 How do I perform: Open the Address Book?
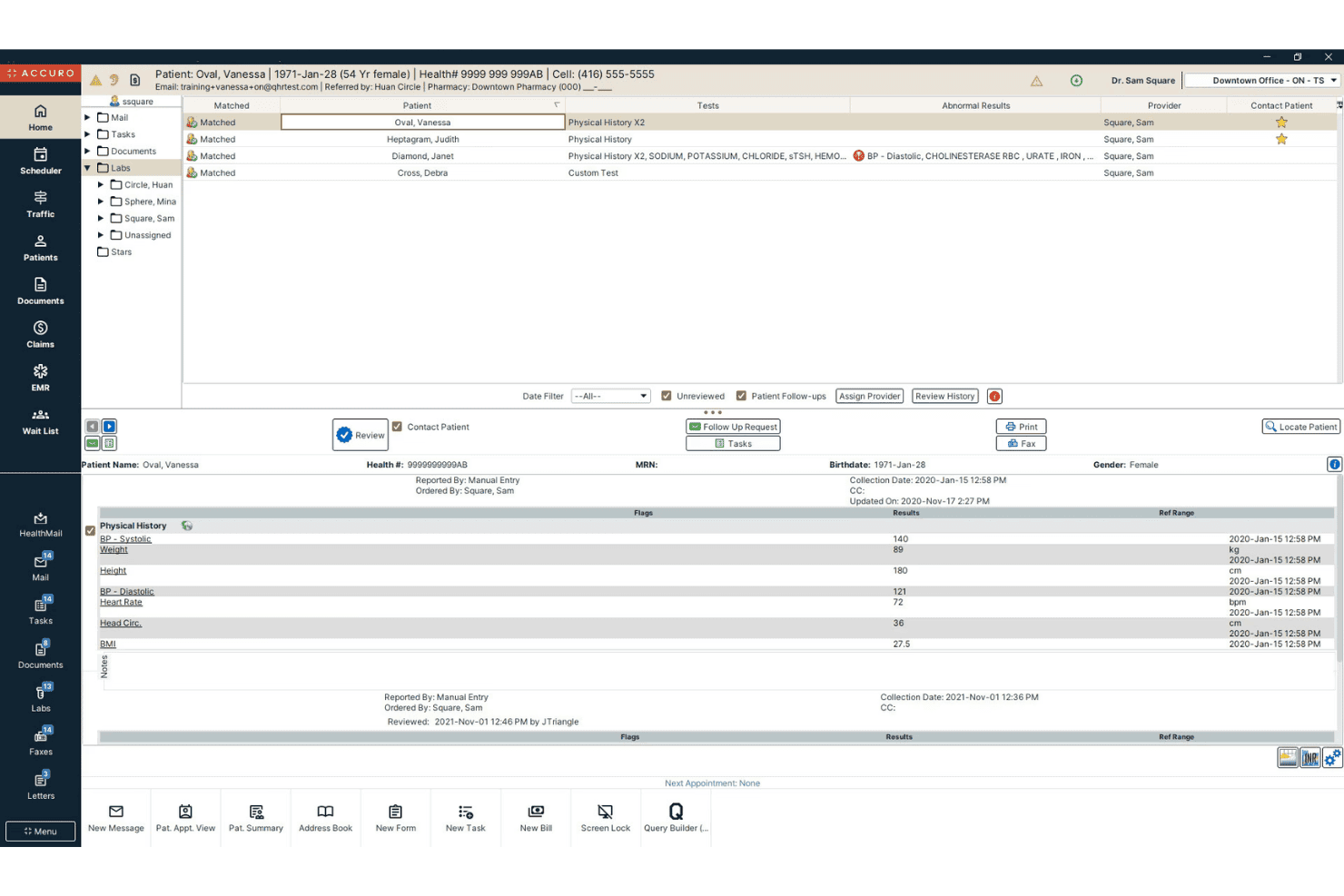325,817
